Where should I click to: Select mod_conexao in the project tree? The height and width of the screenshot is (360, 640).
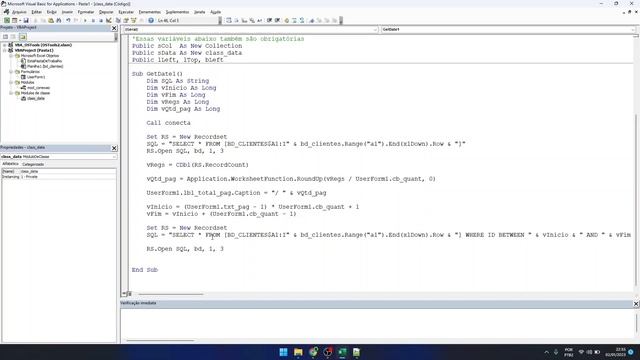[38, 88]
